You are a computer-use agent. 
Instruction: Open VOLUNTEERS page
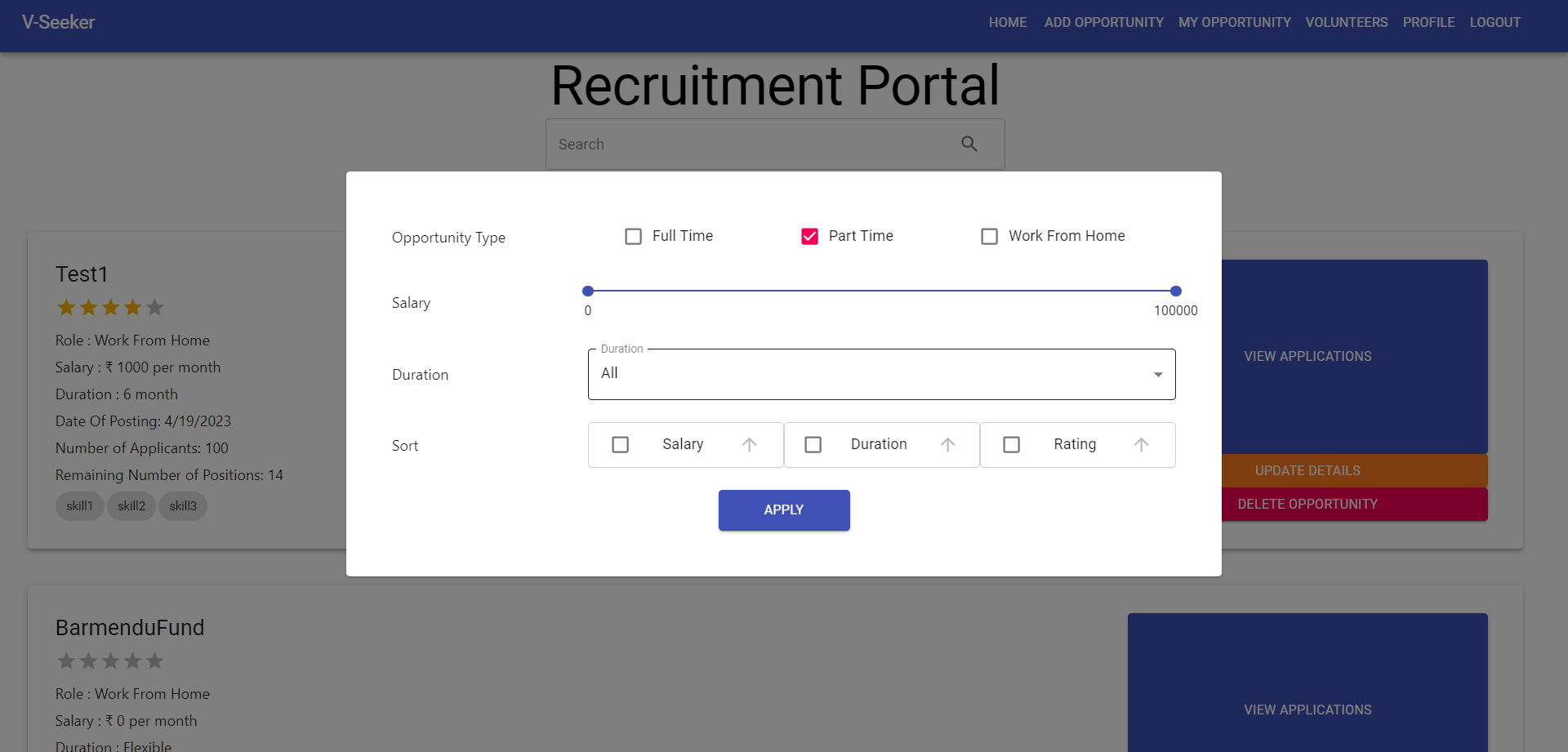(x=1347, y=23)
